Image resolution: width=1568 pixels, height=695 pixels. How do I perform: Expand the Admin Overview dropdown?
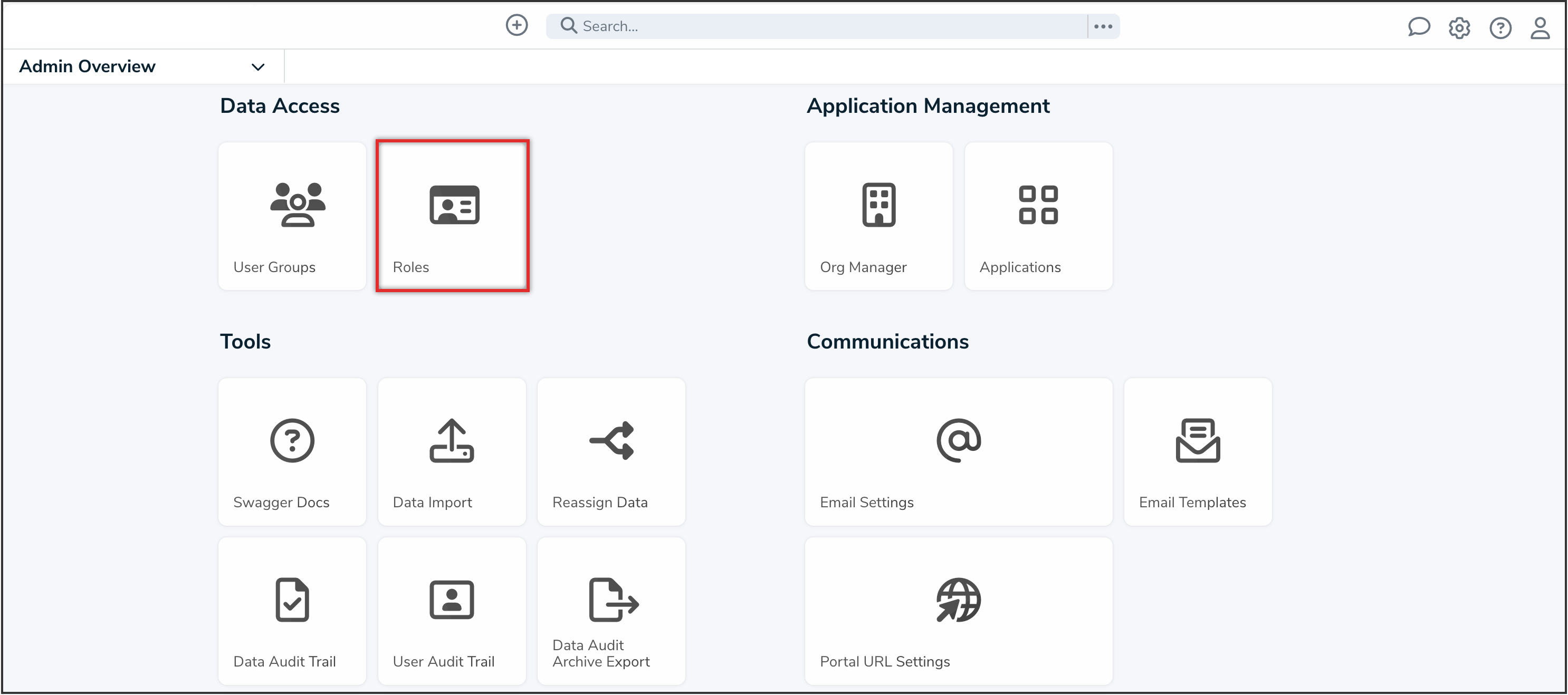point(257,67)
